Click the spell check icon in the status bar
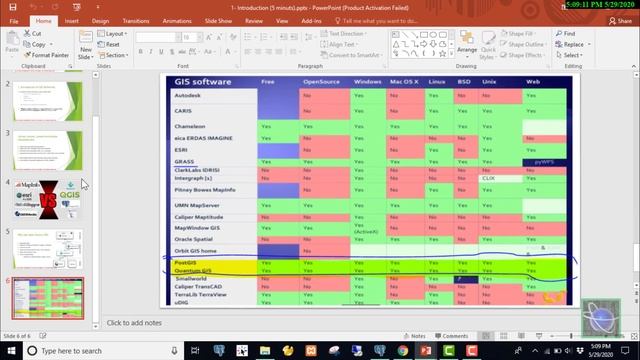The image size is (640, 360). (43, 336)
